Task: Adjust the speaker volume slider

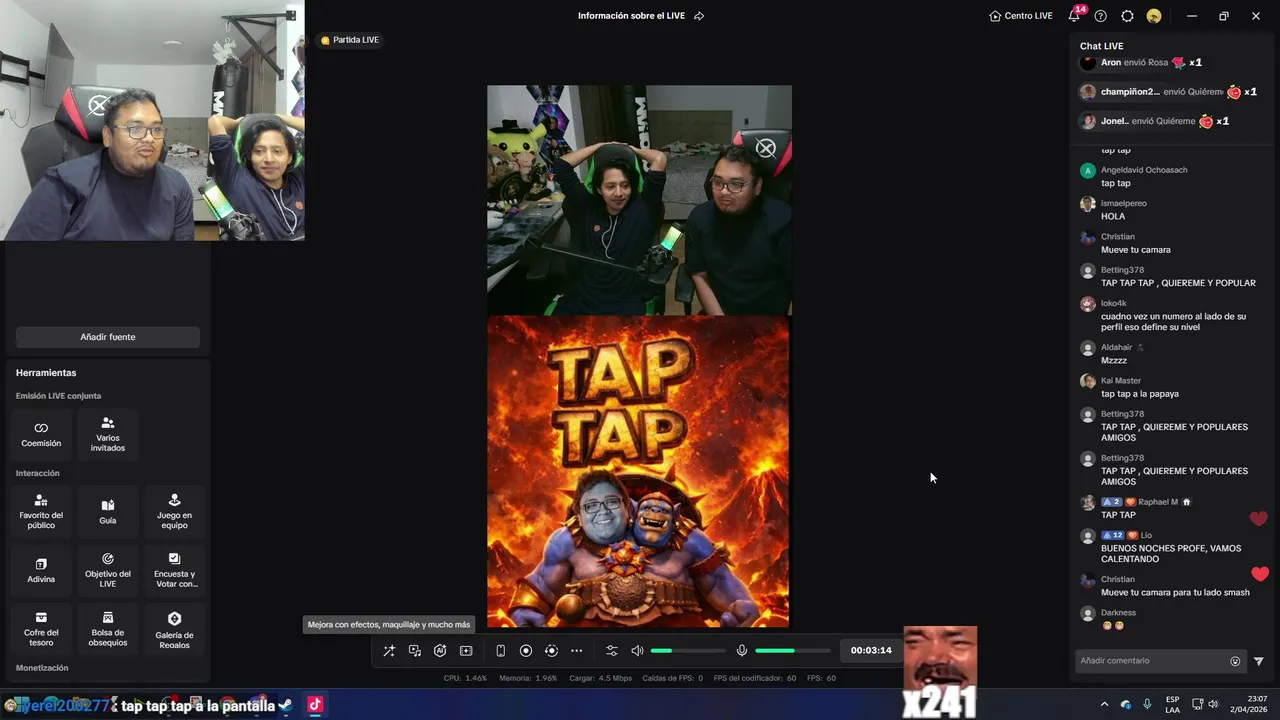Action: [688, 651]
